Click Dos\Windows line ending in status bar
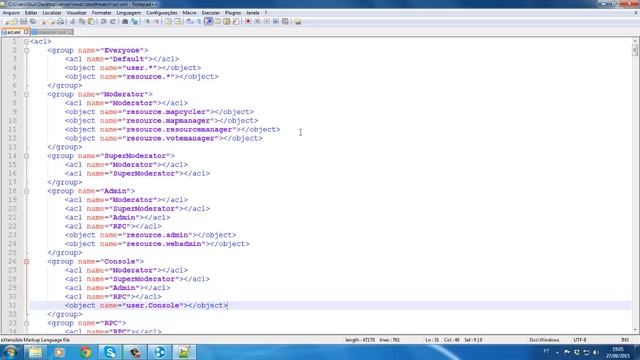The width and height of the screenshot is (640, 360). pyautogui.click(x=544, y=340)
